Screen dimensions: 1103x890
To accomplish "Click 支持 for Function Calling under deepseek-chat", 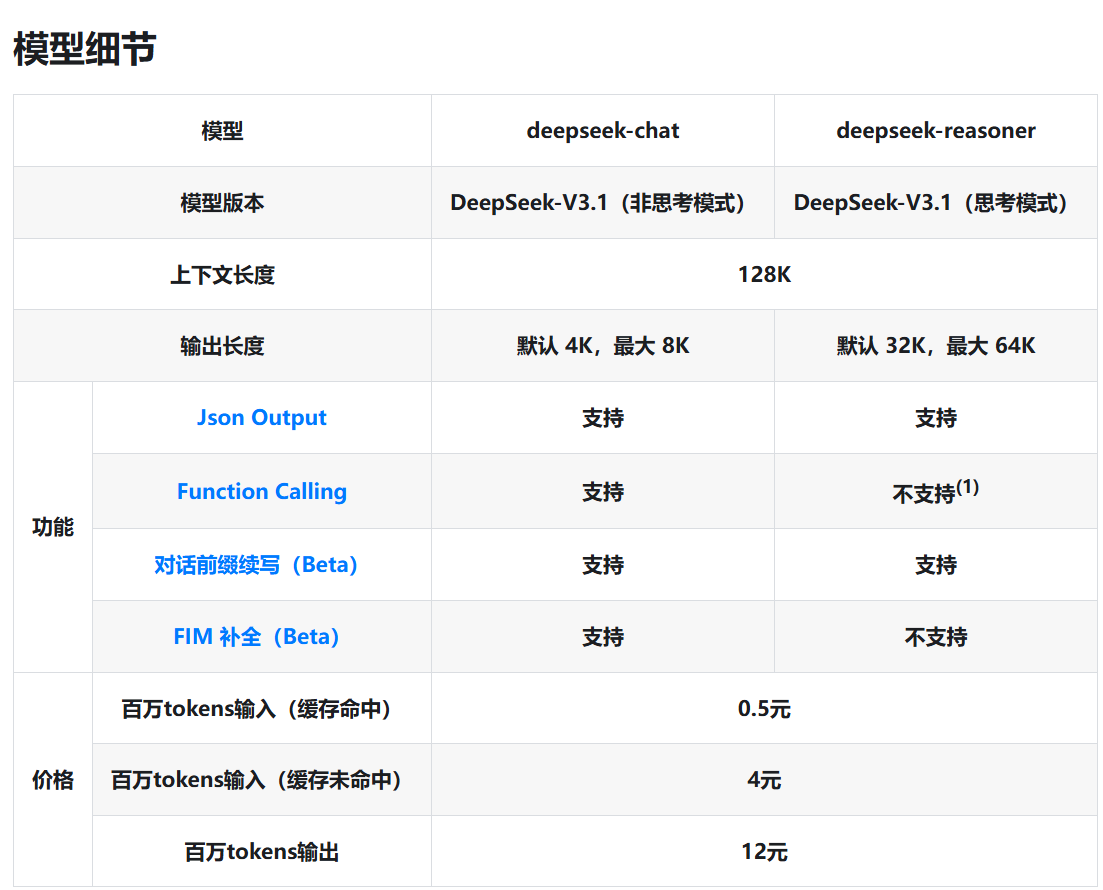I will pyautogui.click(x=603, y=492).
